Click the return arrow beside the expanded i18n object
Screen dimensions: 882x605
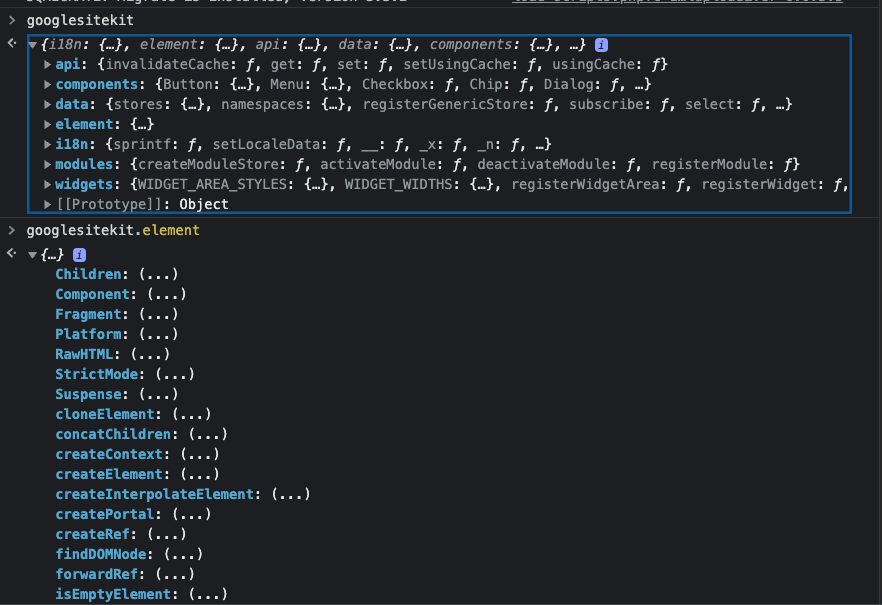tap(10, 44)
